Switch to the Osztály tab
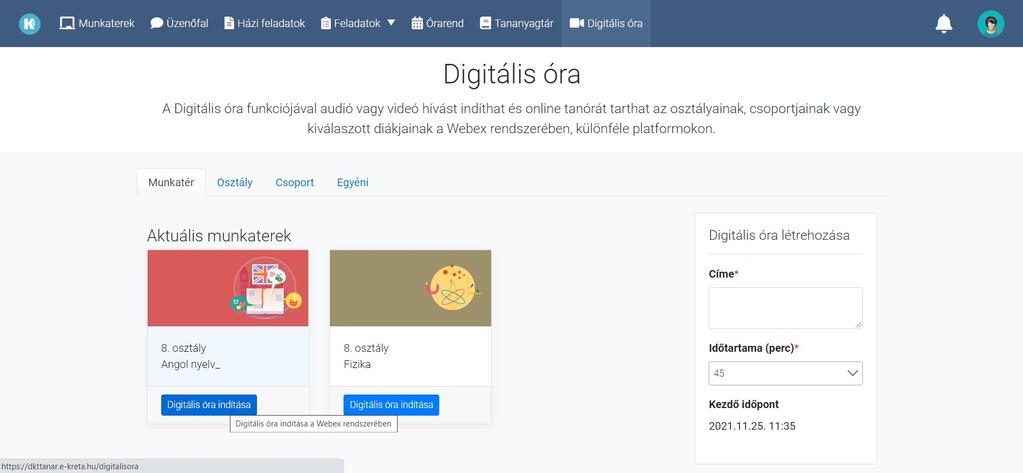 (235, 183)
